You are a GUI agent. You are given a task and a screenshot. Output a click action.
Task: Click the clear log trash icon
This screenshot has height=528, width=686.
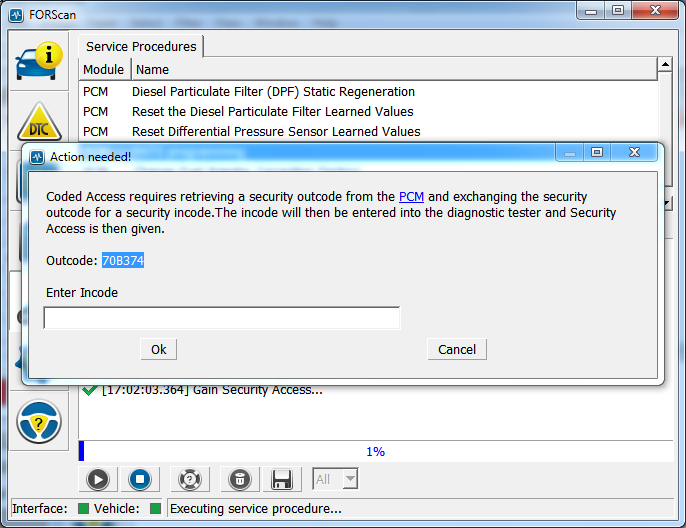pos(240,479)
